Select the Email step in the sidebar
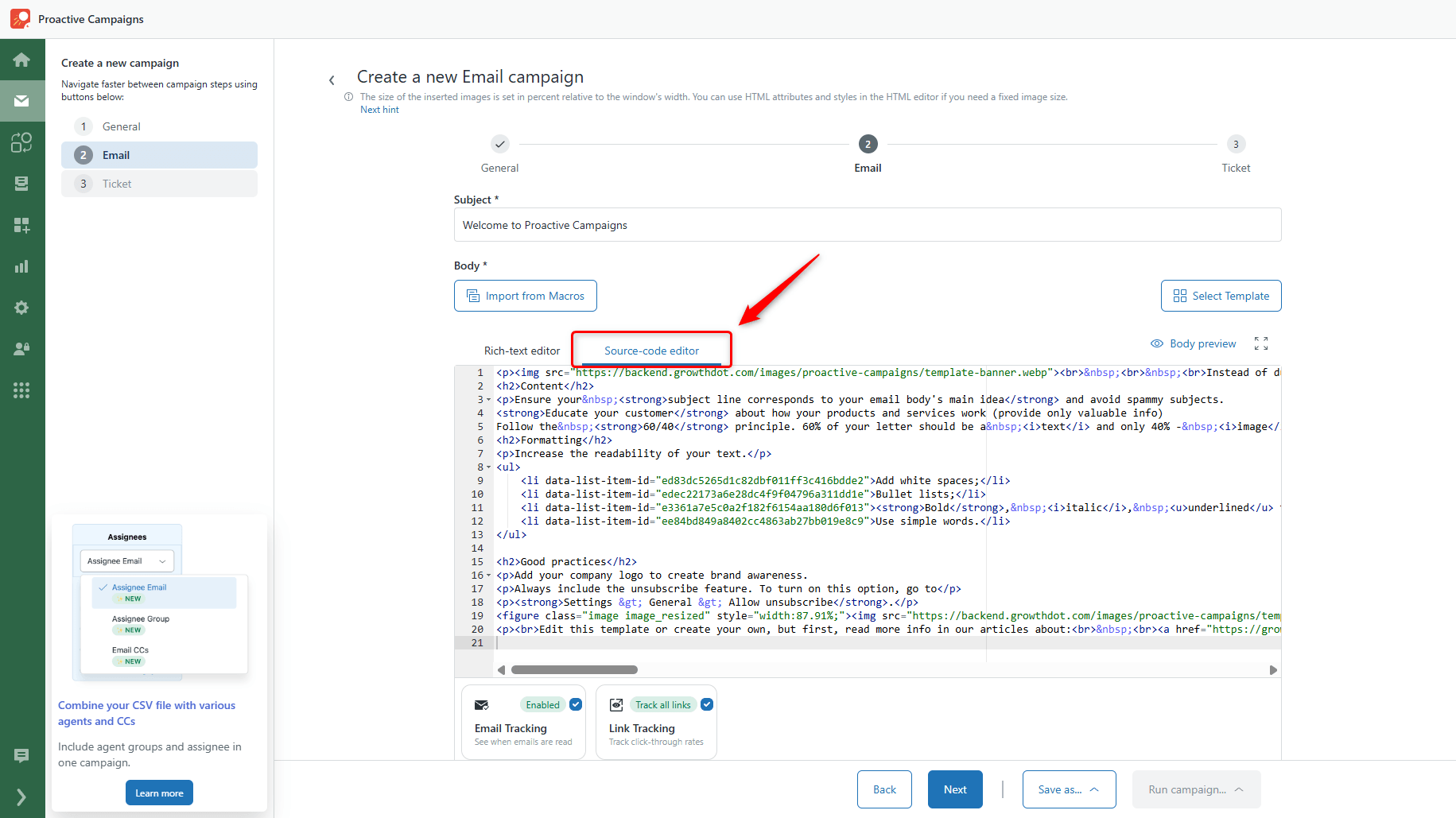The width and height of the screenshot is (1456, 818). (x=159, y=155)
